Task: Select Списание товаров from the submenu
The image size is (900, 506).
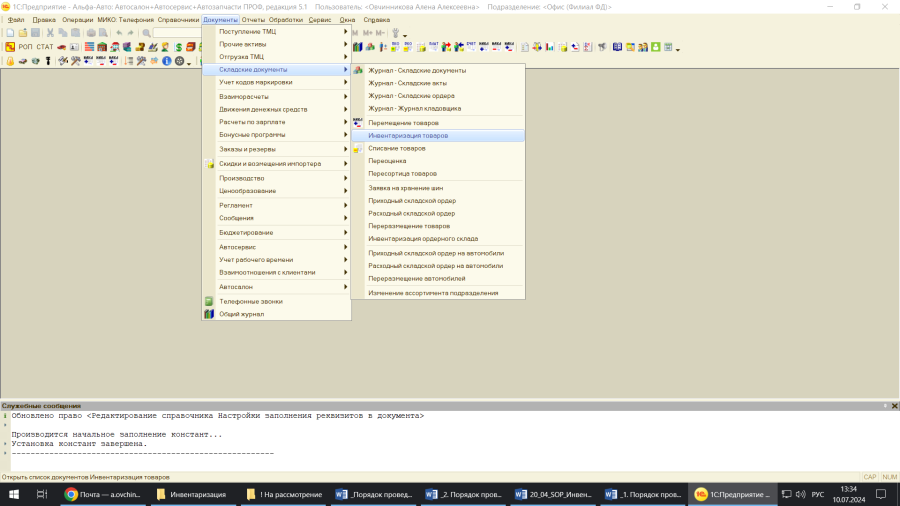Action: click(438, 148)
